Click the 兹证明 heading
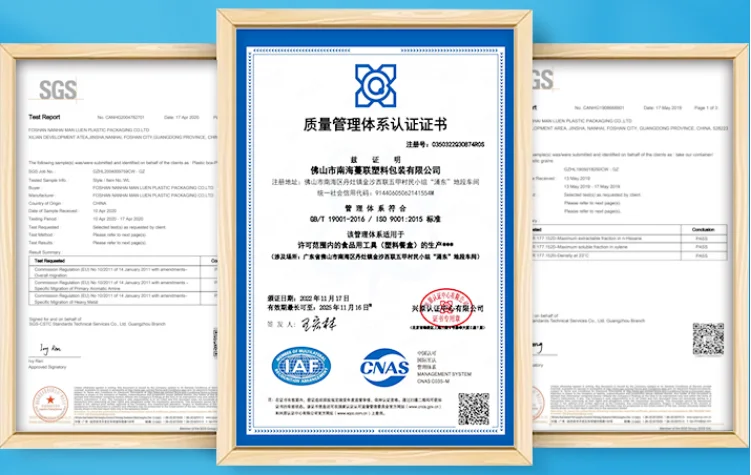The height and width of the screenshot is (475, 751). pyautogui.click(x=376, y=159)
